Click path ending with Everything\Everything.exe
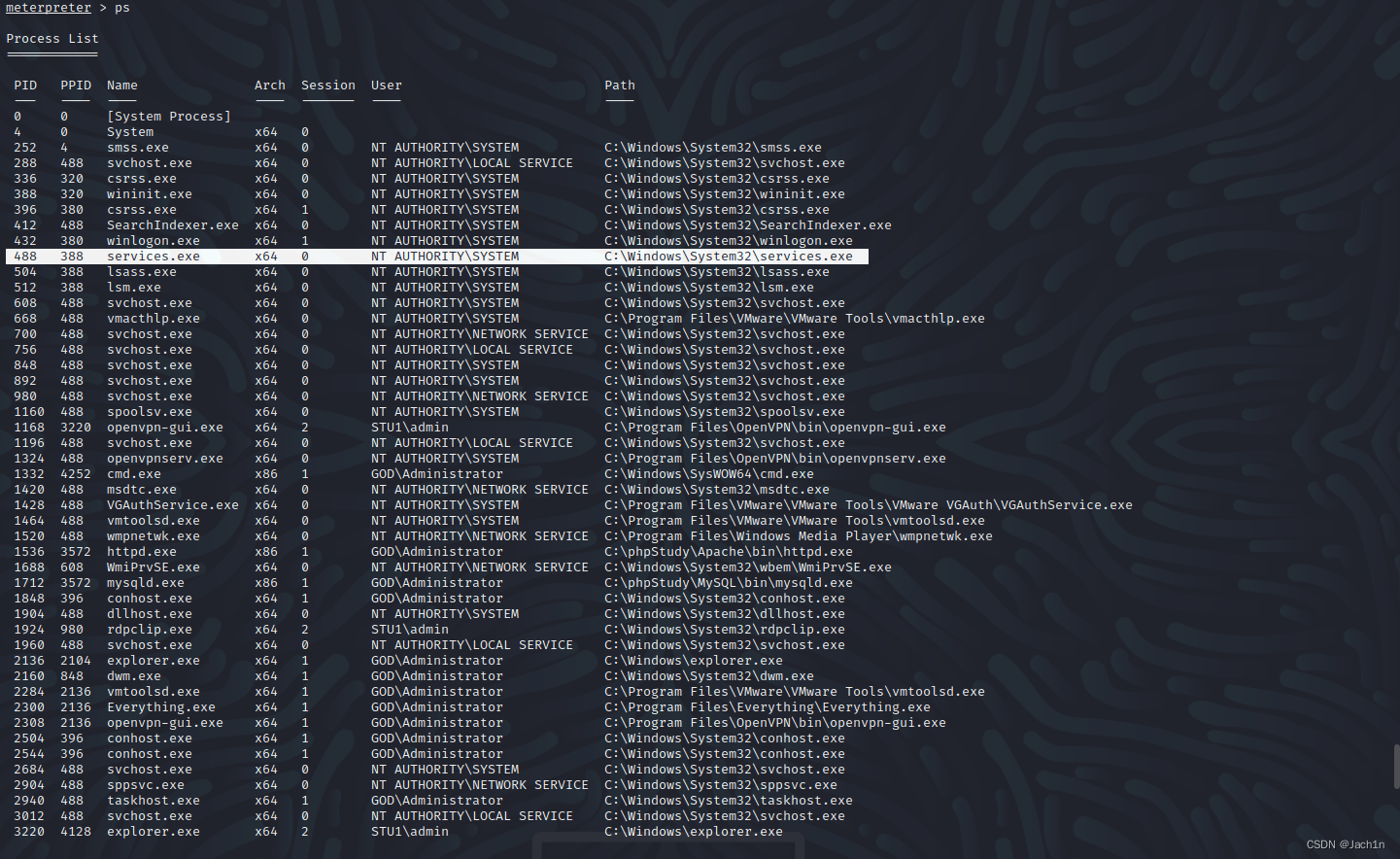 tap(768, 707)
